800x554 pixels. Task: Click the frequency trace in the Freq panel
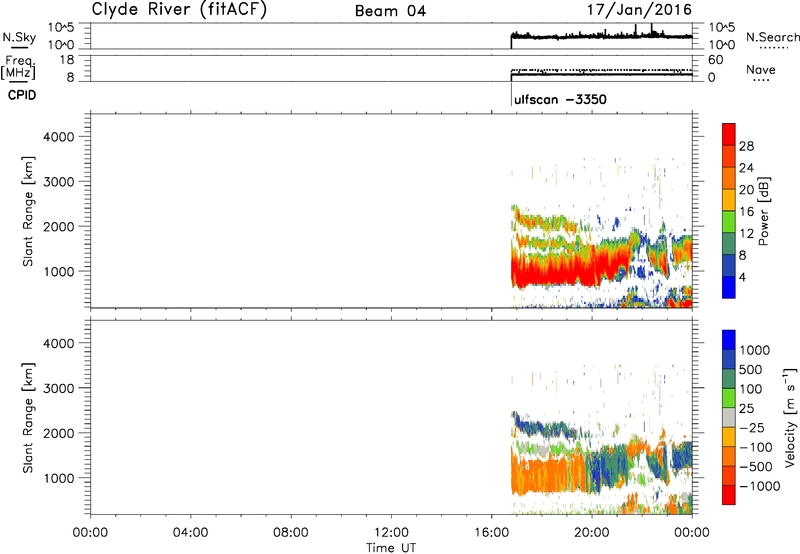coord(602,75)
